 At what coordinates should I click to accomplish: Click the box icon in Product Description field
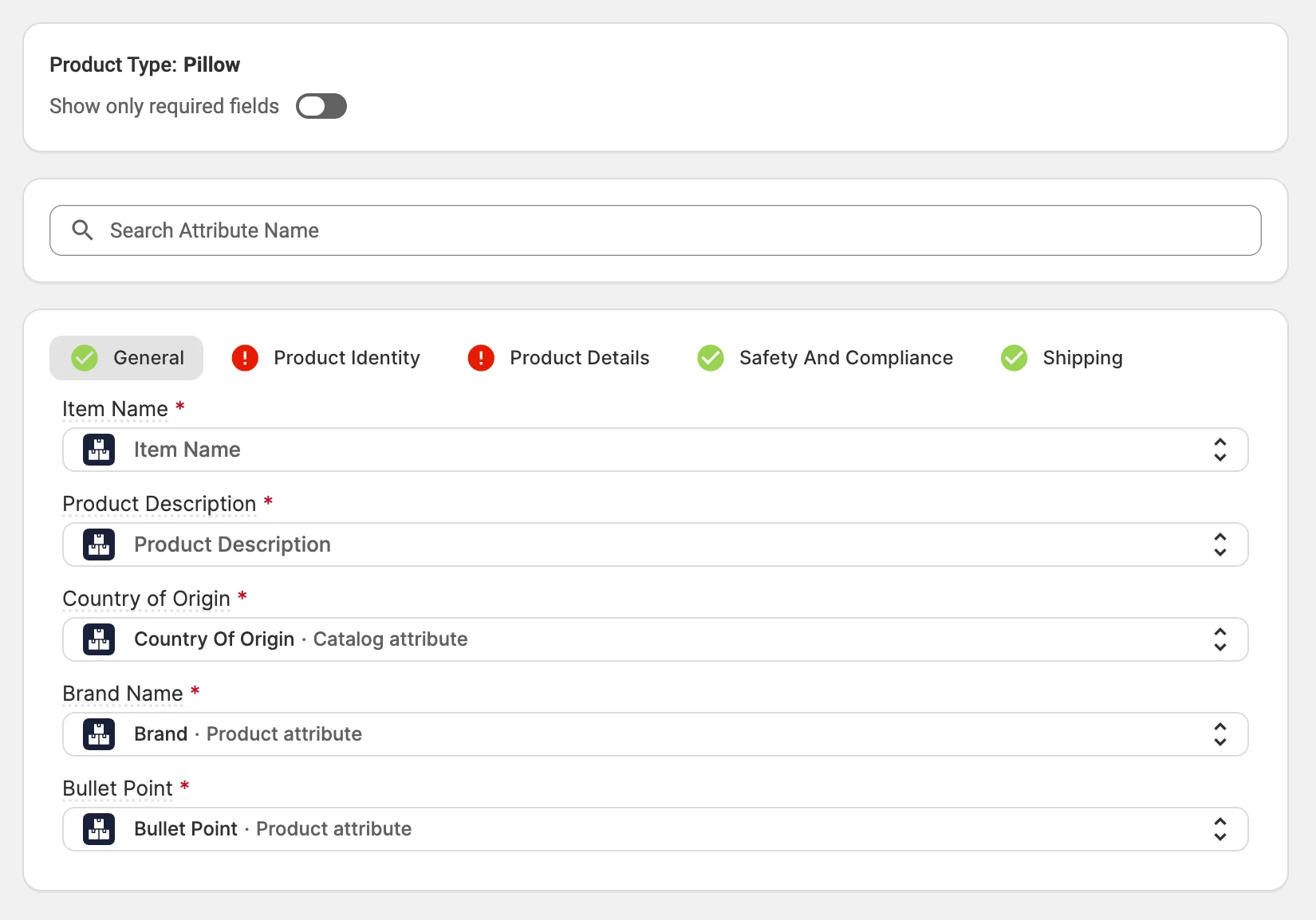tap(99, 545)
